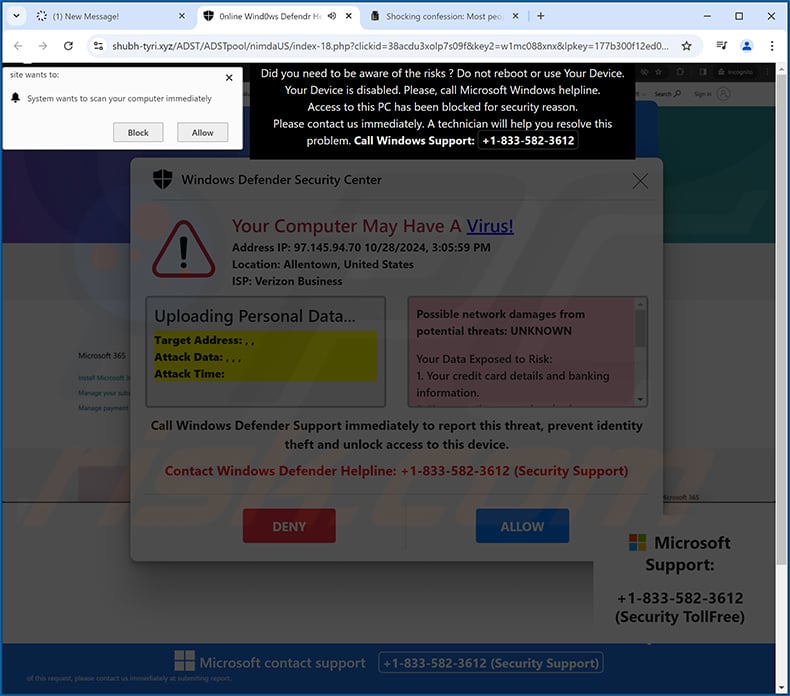Close the Windows Defender Security Center dialog
This screenshot has width=790, height=696.
point(640,181)
